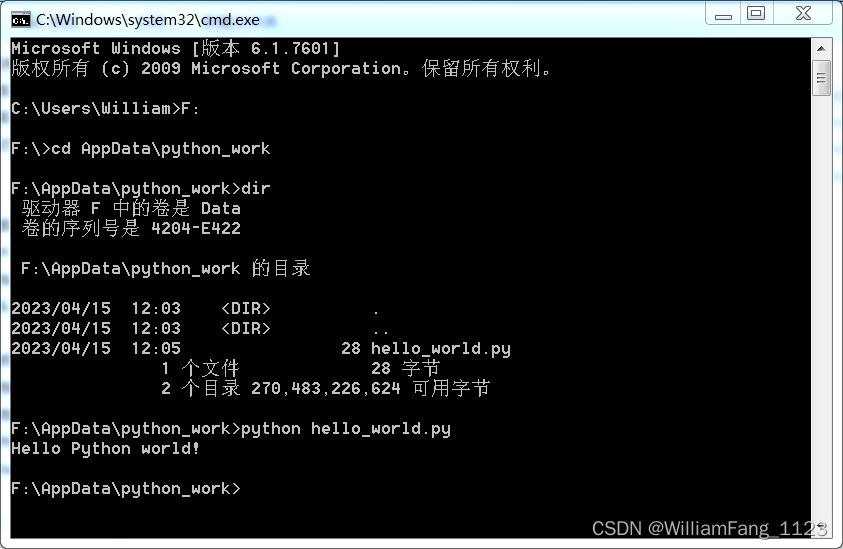Click the Microsoft Windows version 6.1.7601 line
The width and height of the screenshot is (843, 549).
[176, 49]
